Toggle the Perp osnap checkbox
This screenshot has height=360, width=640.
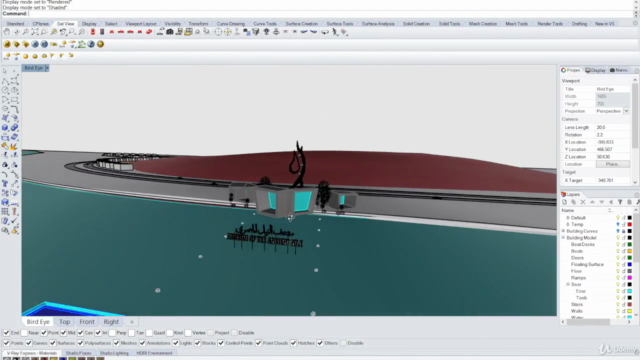pyautogui.click(x=112, y=333)
